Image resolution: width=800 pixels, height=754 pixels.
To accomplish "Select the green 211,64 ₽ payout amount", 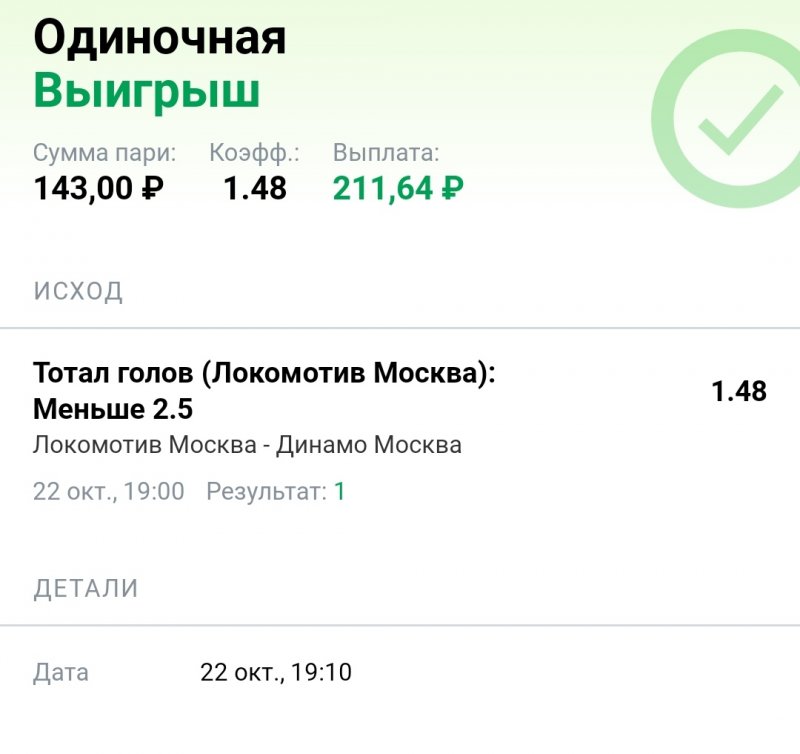I will point(398,187).
